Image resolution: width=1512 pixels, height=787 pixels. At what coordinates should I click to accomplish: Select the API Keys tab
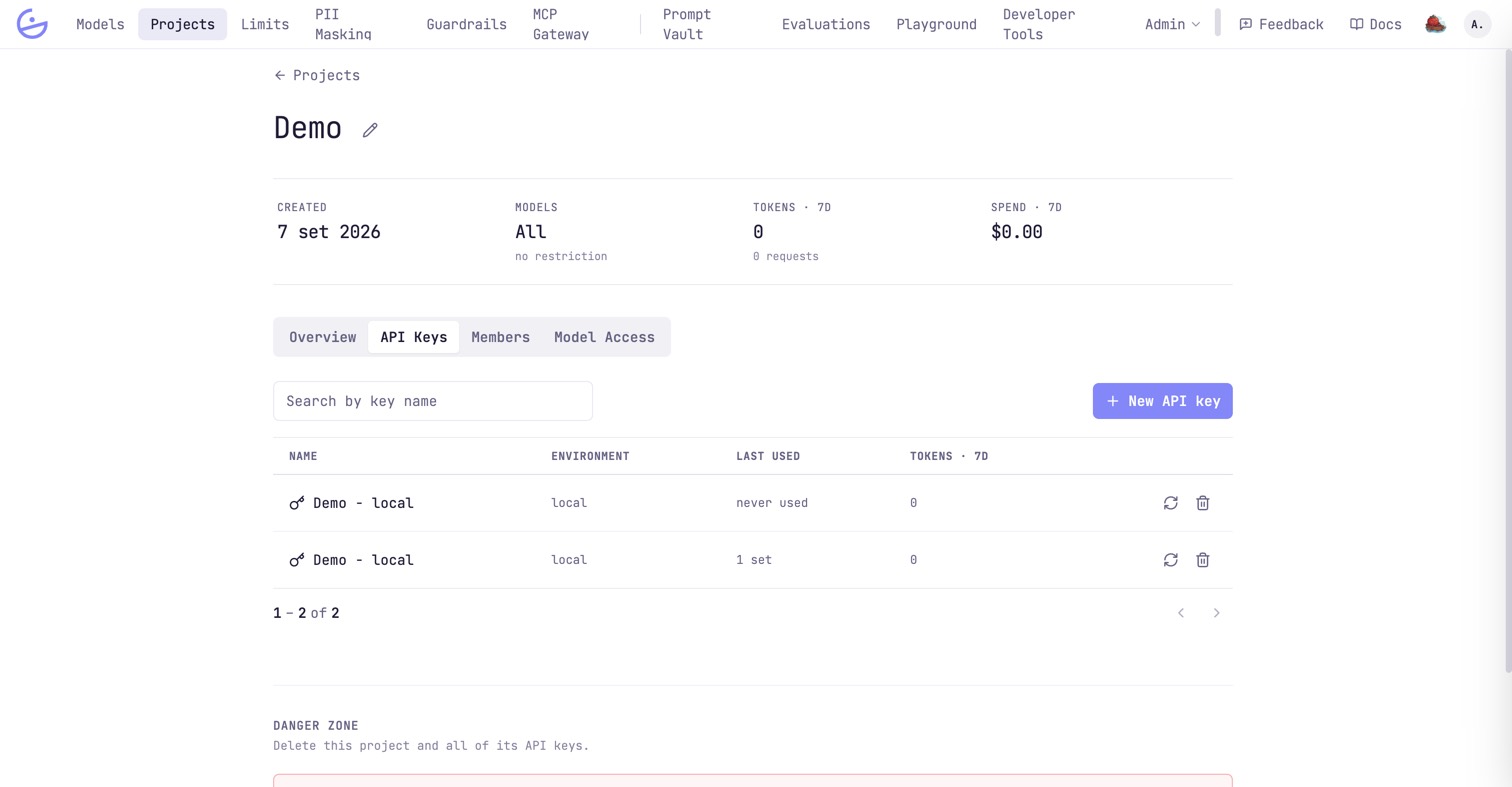[x=413, y=337]
